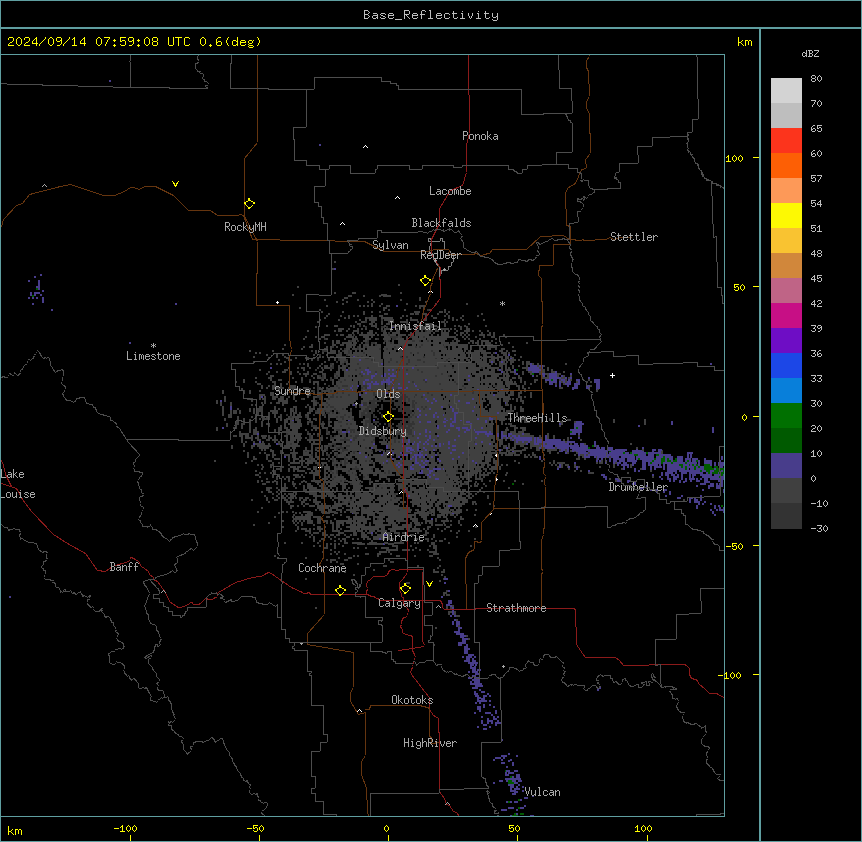Click the -100 km label on bottom axis

(x=125, y=829)
